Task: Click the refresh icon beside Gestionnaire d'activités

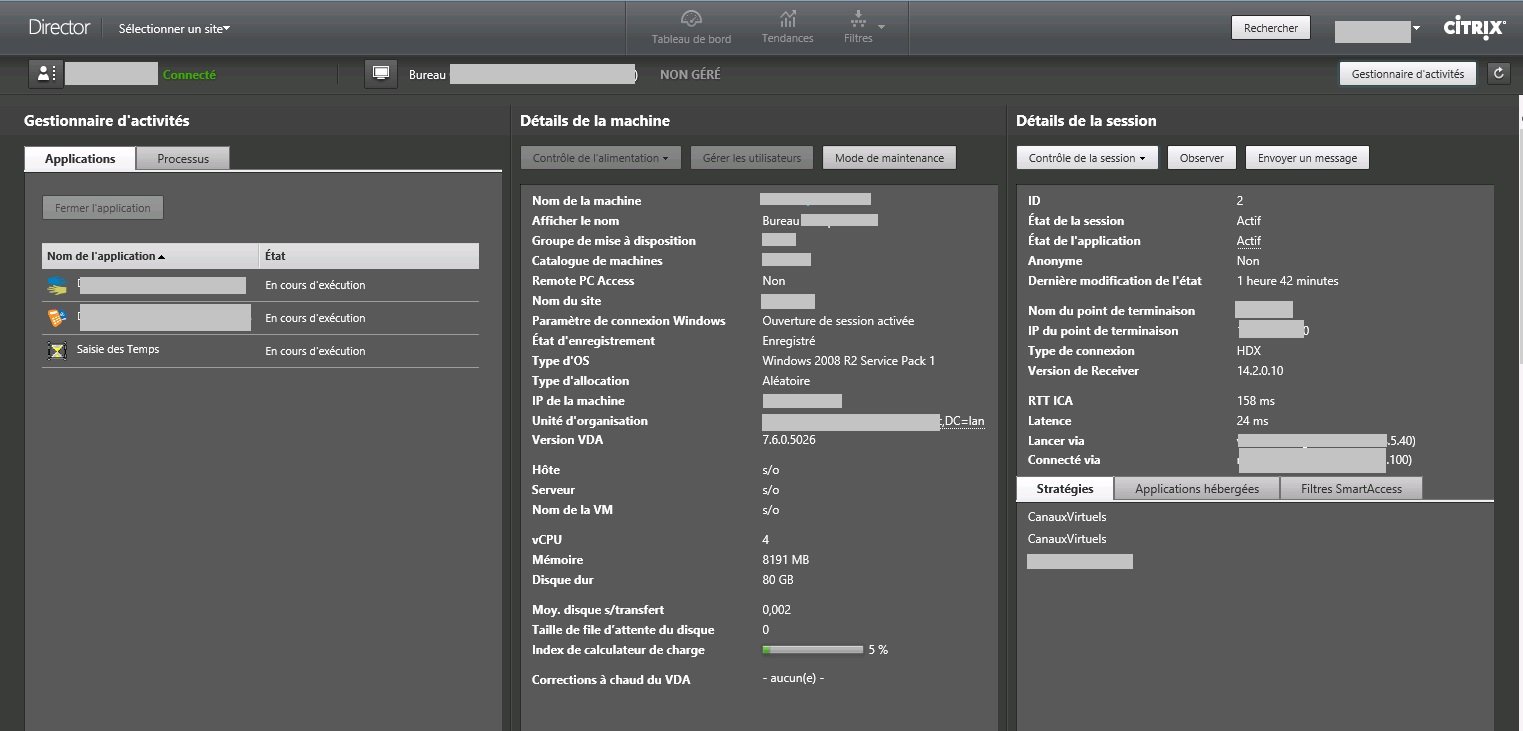Action: click(x=1498, y=73)
